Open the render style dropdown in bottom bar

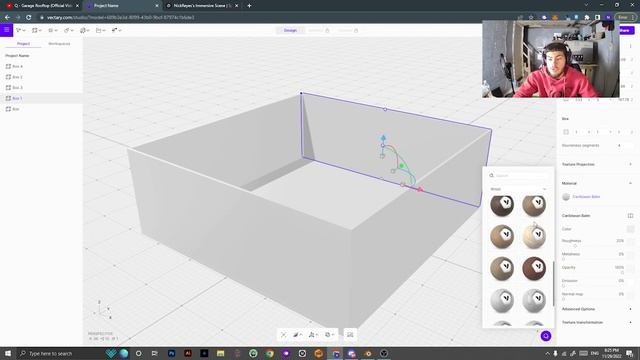(298, 335)
